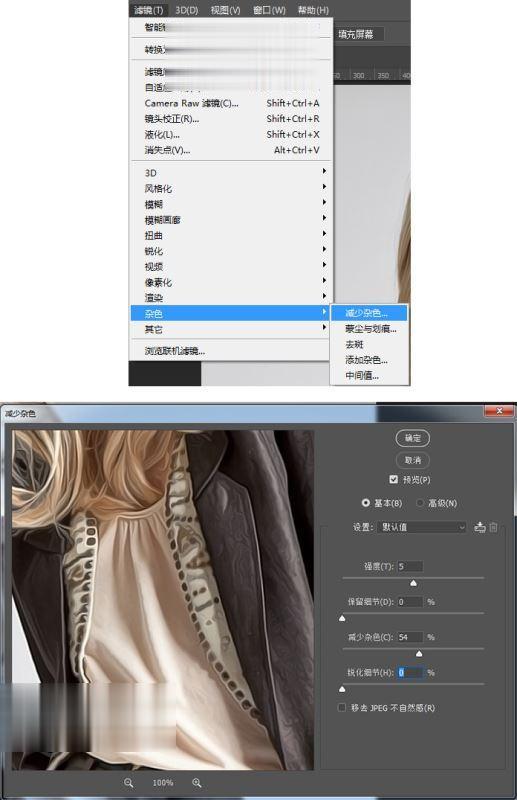The image size is (517, 800).
Task: Click the 填充屏幕 button
Action: (x=356, y=35)
